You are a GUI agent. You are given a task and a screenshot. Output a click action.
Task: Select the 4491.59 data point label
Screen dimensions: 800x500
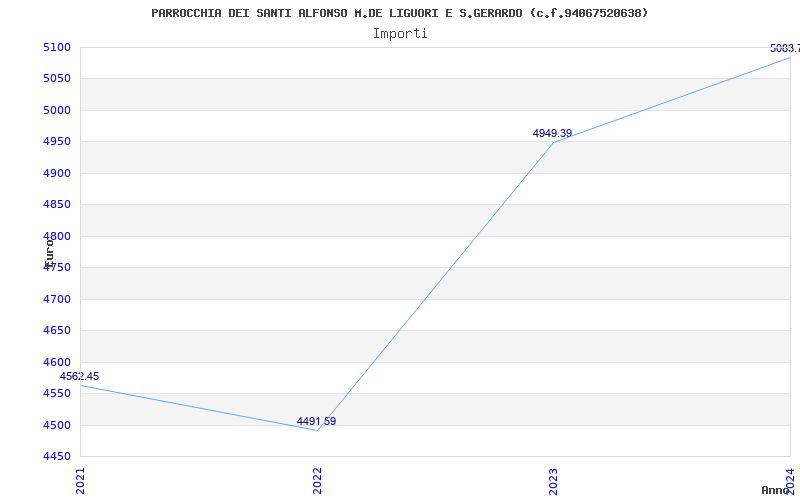tap(316, 421)
